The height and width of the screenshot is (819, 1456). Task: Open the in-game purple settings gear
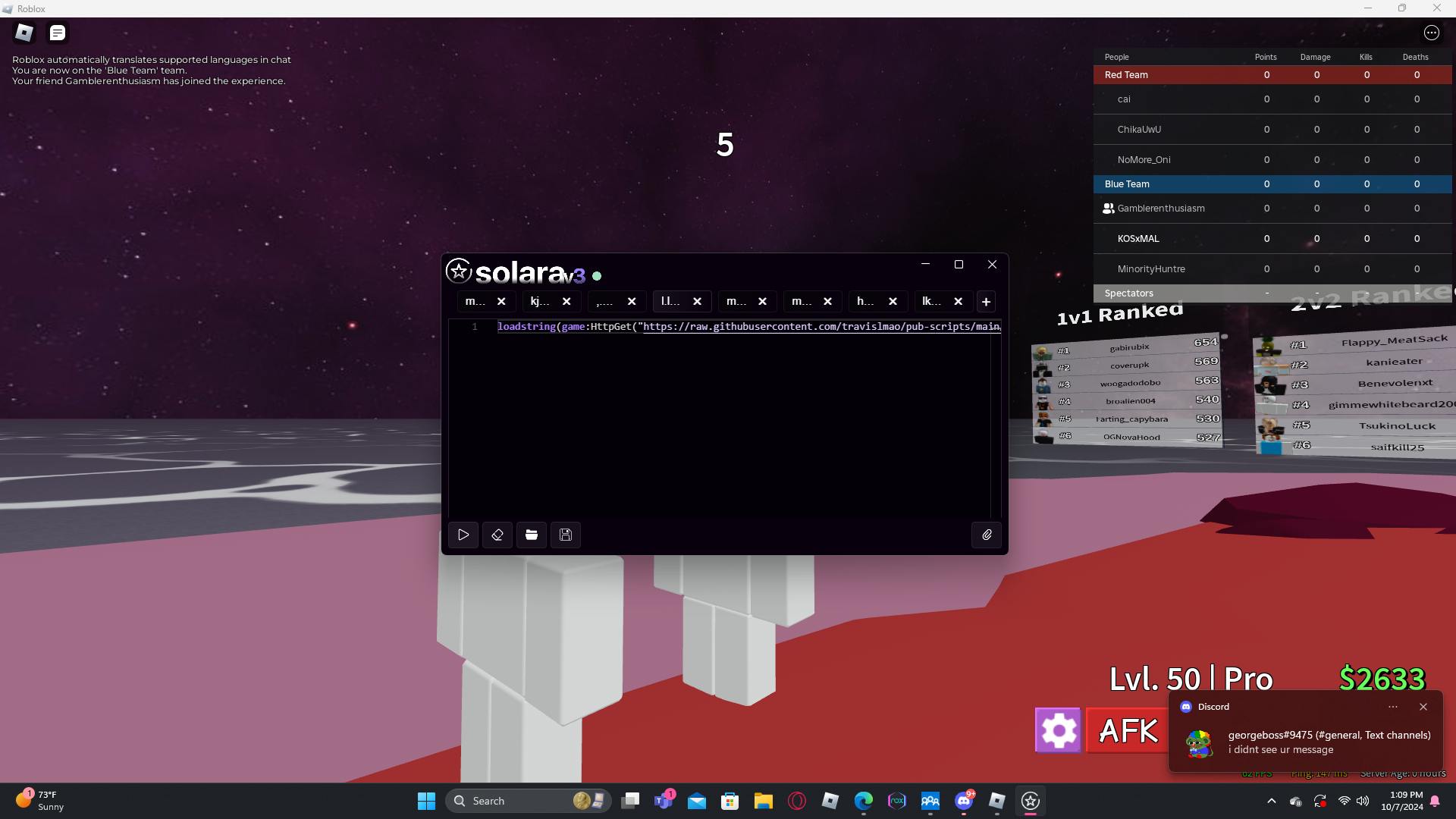[1058, 730]
